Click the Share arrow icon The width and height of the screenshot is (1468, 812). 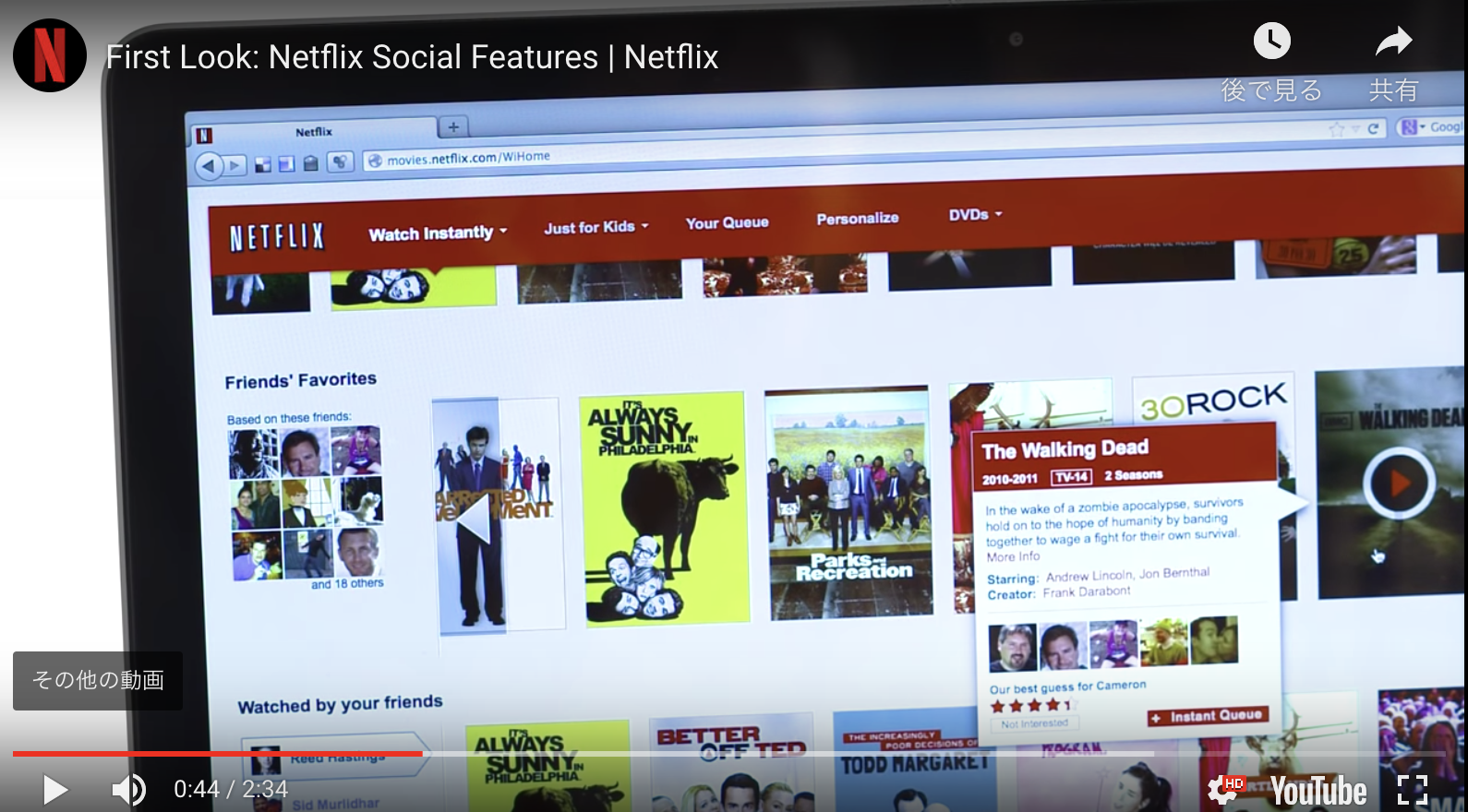tap(1393, 42)
